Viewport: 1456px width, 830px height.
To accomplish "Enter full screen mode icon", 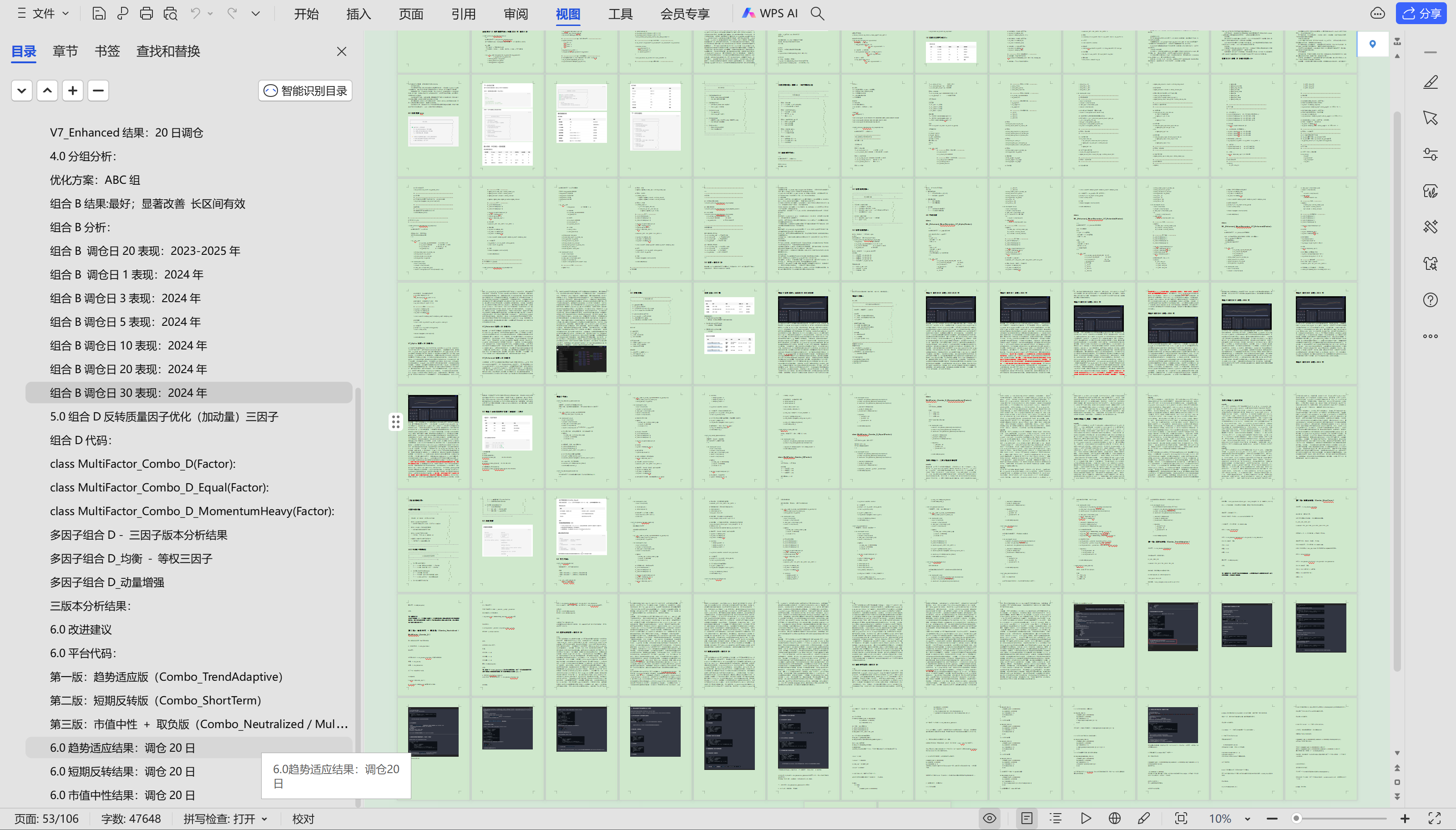I will (1434, 819).
